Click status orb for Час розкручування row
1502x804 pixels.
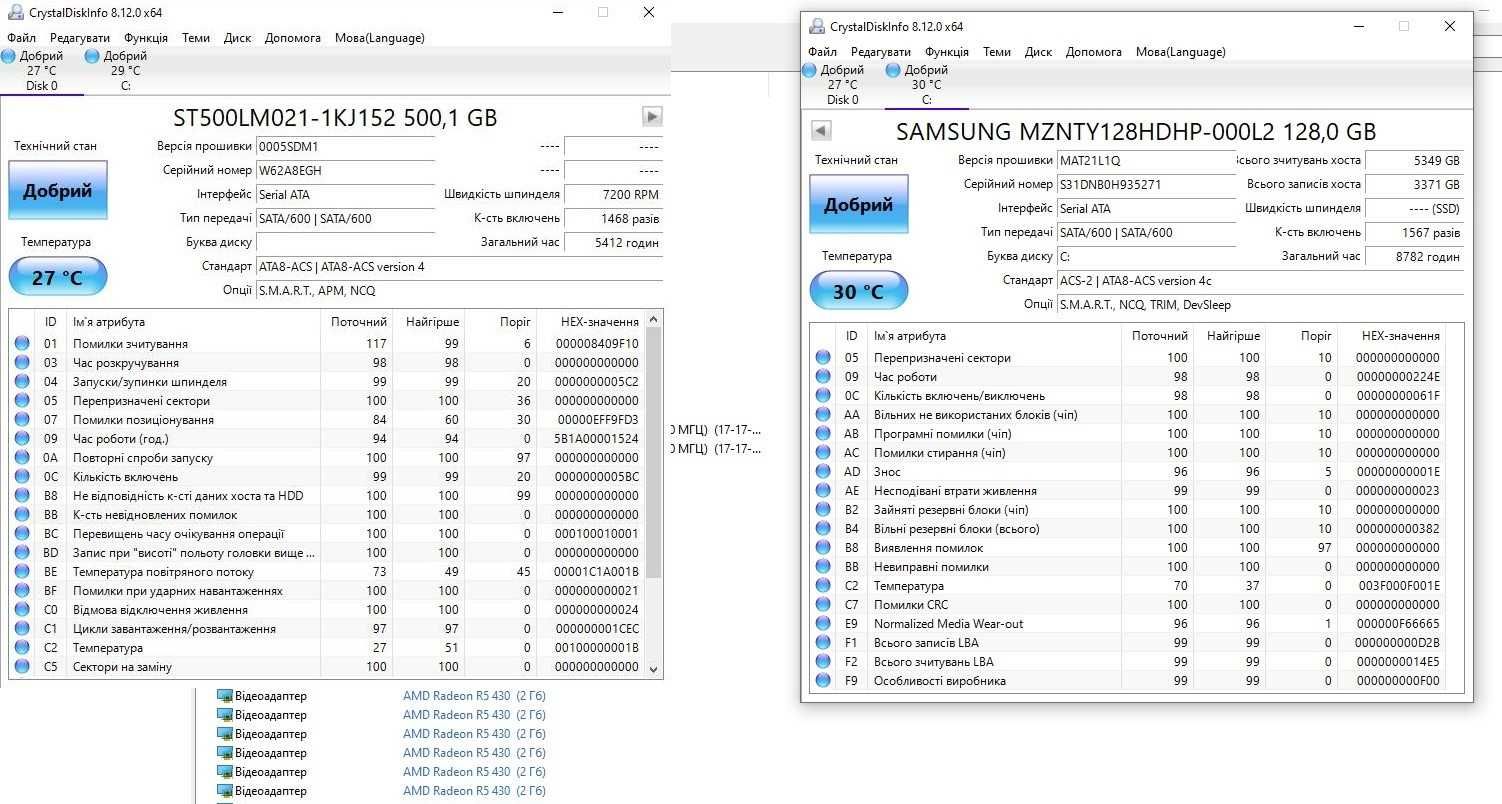pyautogui.click(x=22, y=363)
